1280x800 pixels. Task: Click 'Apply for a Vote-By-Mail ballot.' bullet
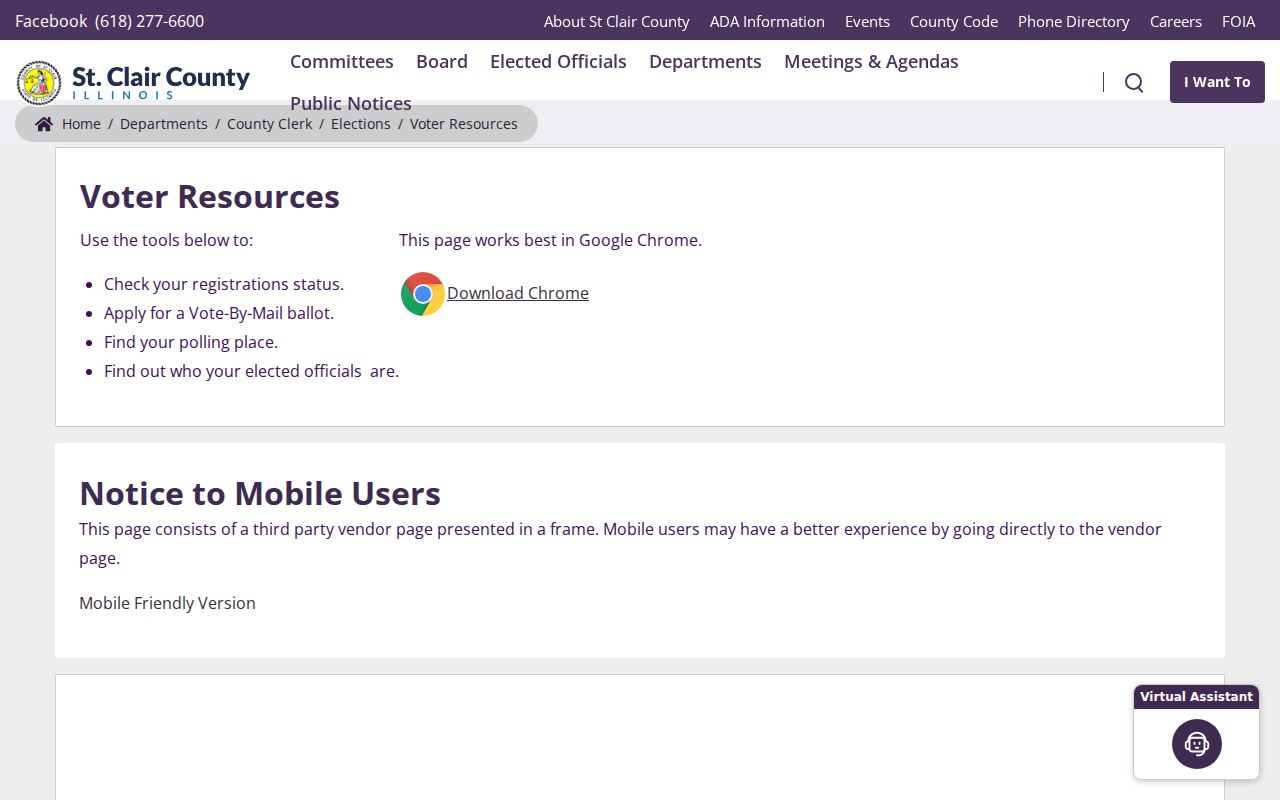coord(219,313)
